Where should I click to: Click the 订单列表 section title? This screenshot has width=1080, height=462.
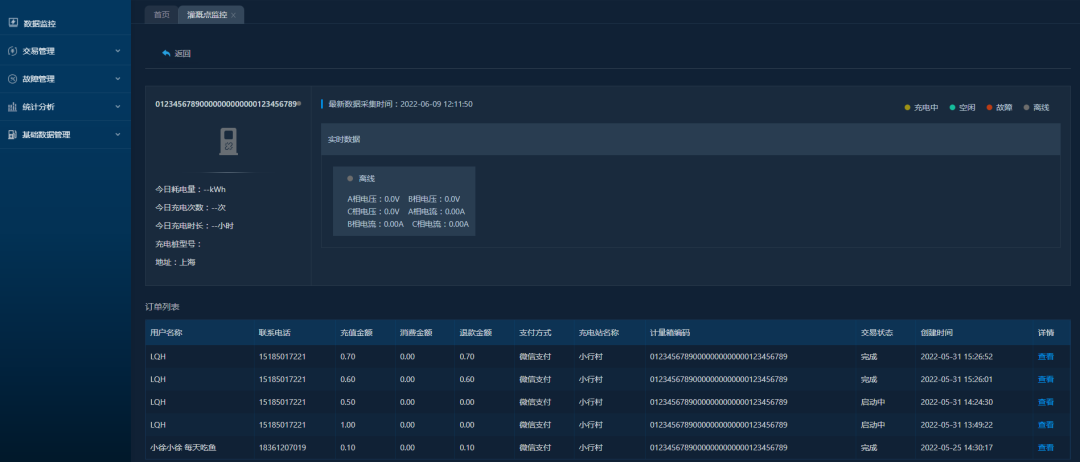coord(162,306)
